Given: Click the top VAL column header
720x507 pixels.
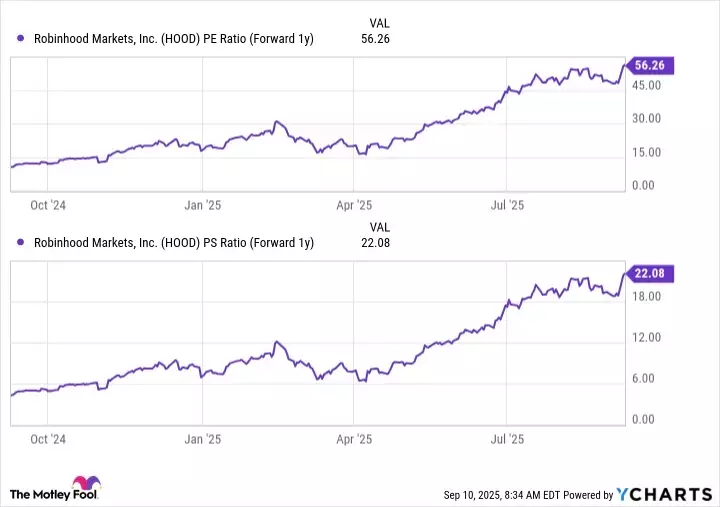Looking at the screenshot, I should [x=379, y=20].
